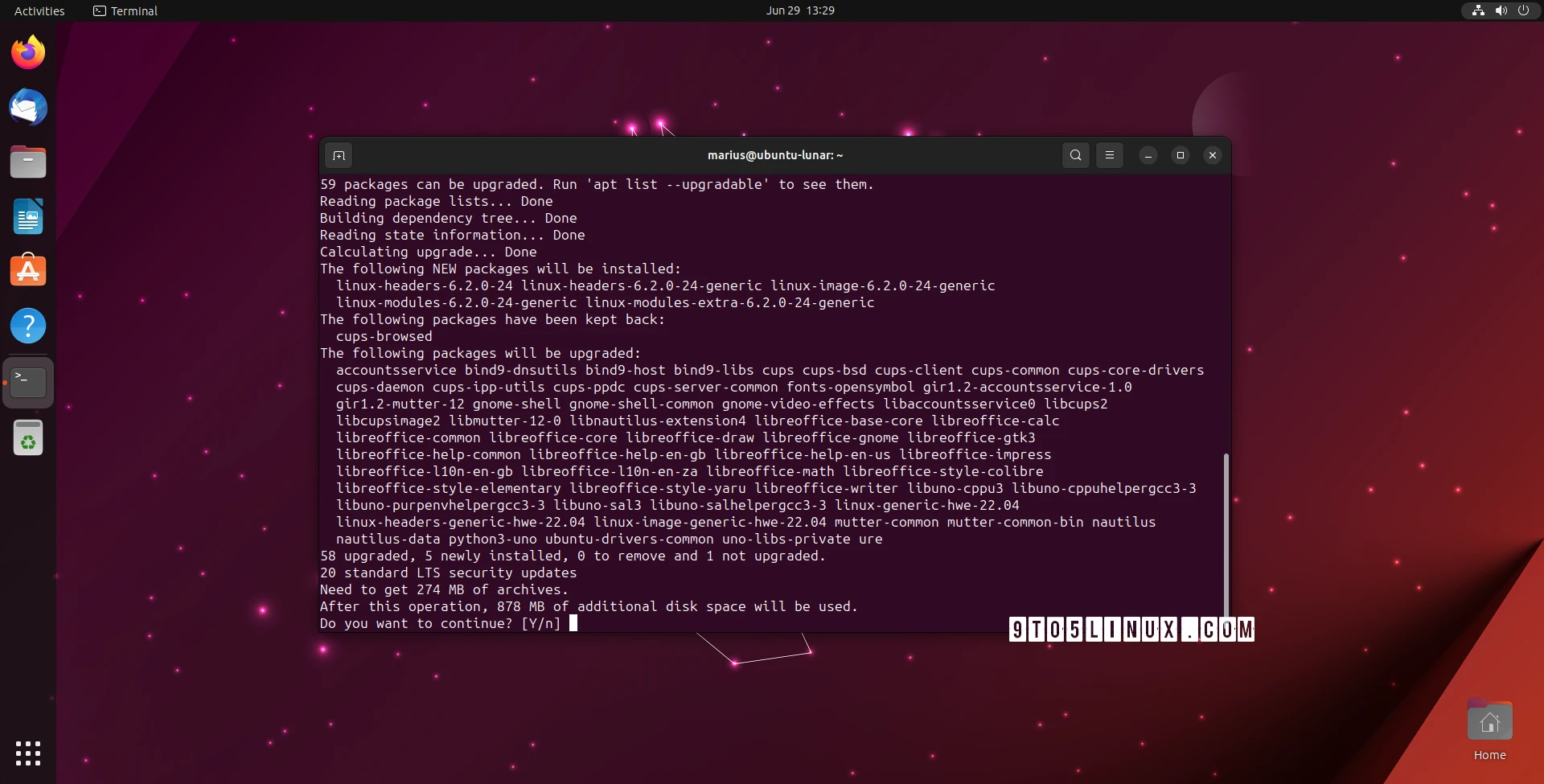Launch LibreOffice Writer
The height and width of the screenshot is (784, 1544).
point(28,215)
